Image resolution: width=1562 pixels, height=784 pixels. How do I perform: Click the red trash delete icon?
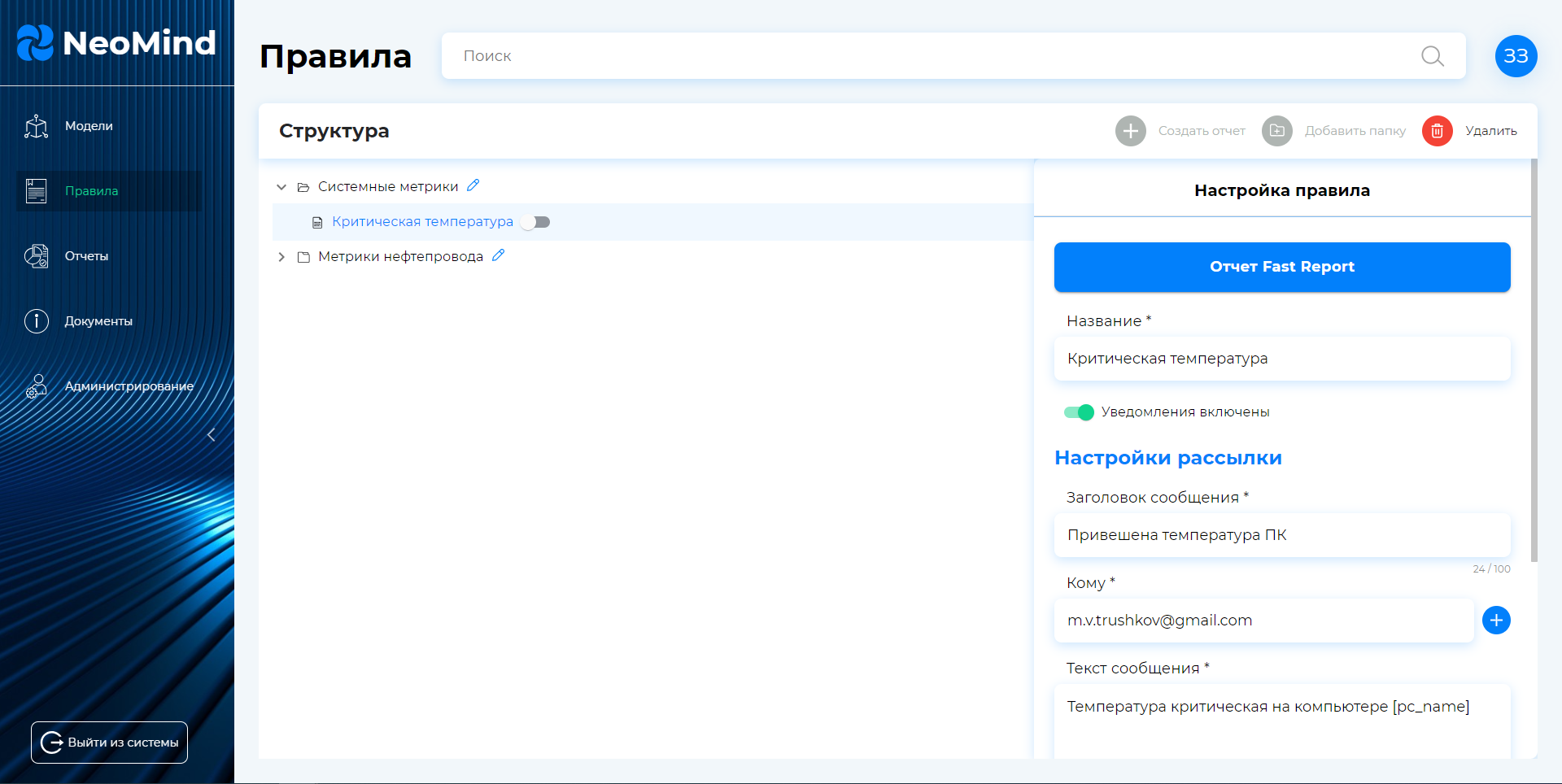1438,131
